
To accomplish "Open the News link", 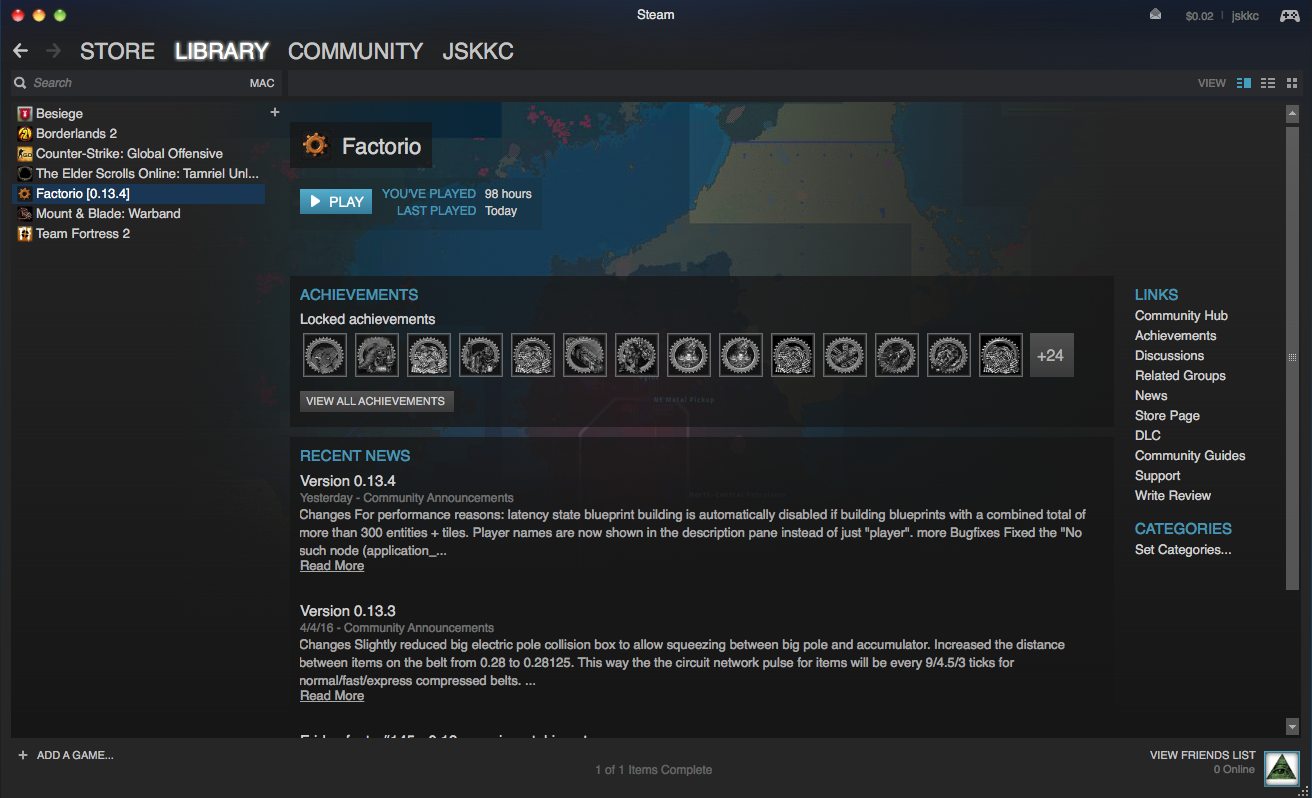I will (x=1151, y=395).
